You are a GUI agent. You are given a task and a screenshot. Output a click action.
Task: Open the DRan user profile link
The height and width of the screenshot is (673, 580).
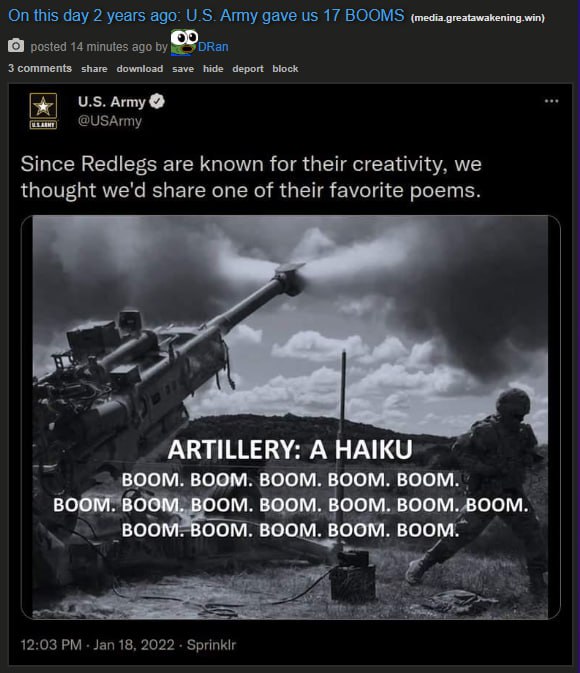213,46
